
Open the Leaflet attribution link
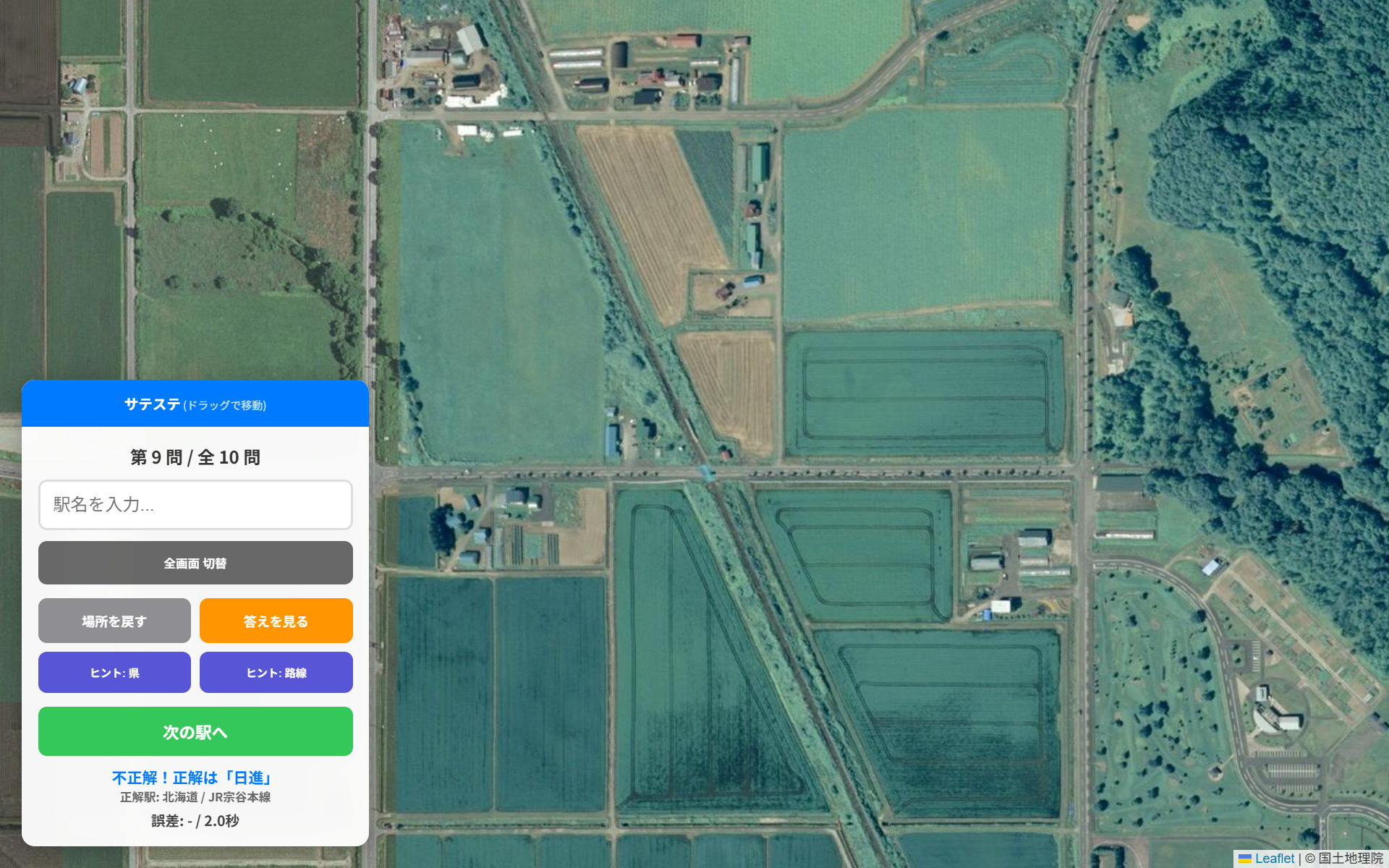tap(1275, 858)
